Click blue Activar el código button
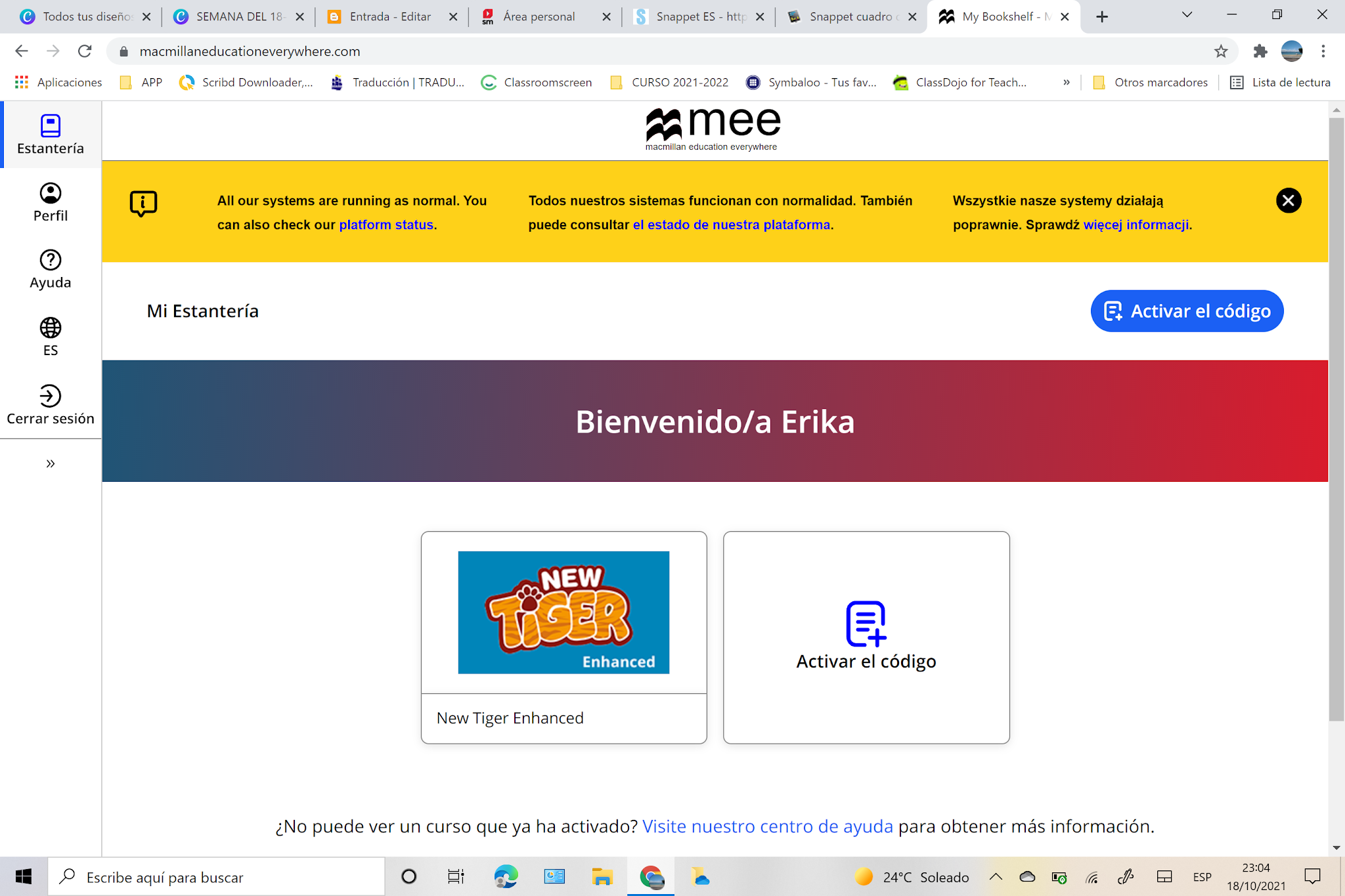Viewport: 1345px width, 896px height. pos(1187,311)
